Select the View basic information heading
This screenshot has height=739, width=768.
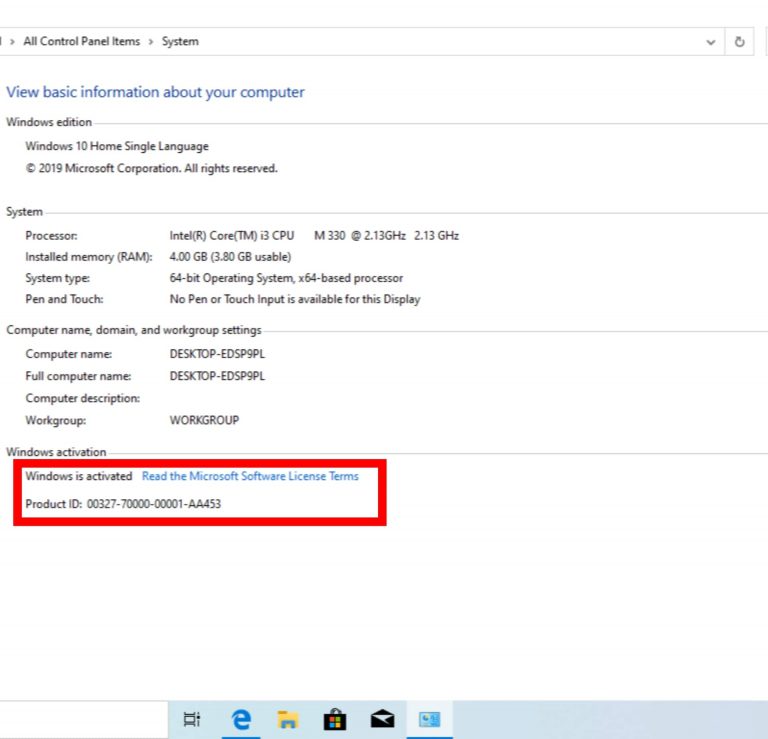click(x=155, y=92)
